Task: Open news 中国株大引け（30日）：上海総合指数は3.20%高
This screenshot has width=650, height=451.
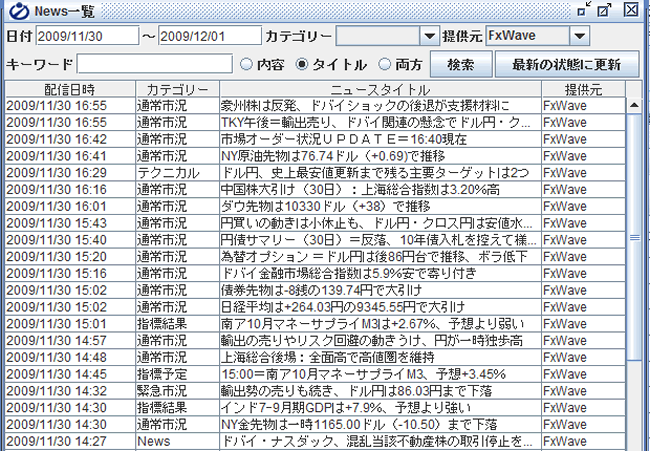Action: tap(380, 190)
